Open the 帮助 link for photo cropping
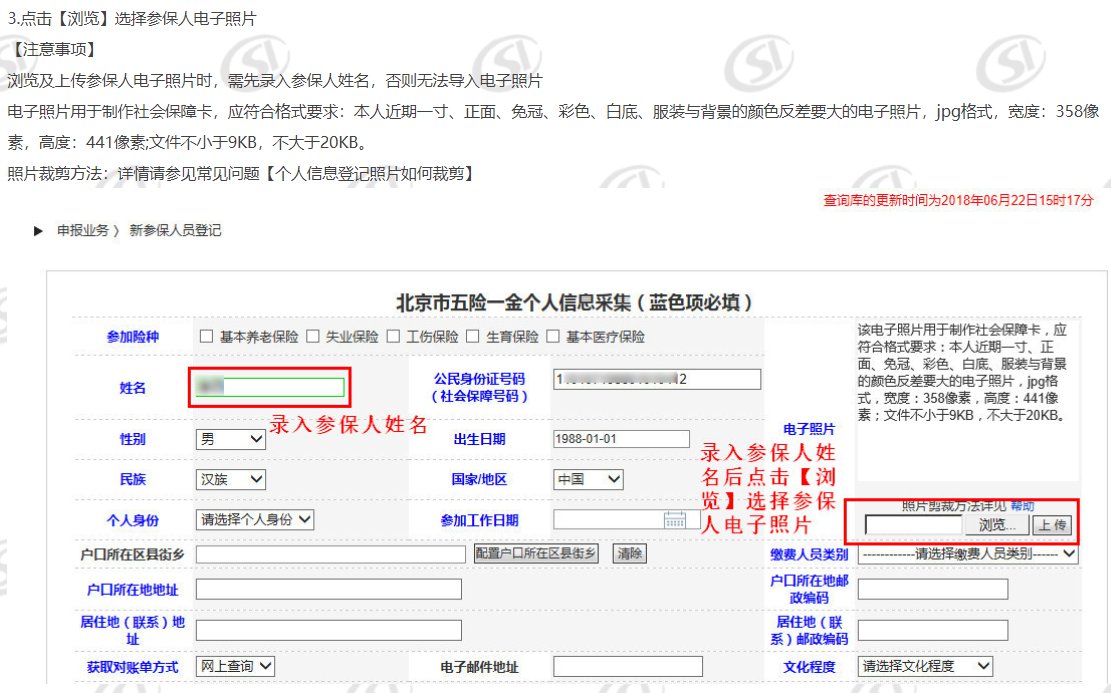This screenshot has height=693, width=1111. (1022, 506)
